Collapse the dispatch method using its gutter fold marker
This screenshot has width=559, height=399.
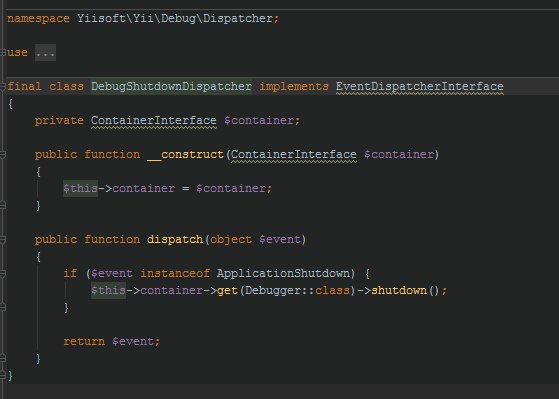tap(2, 240)
